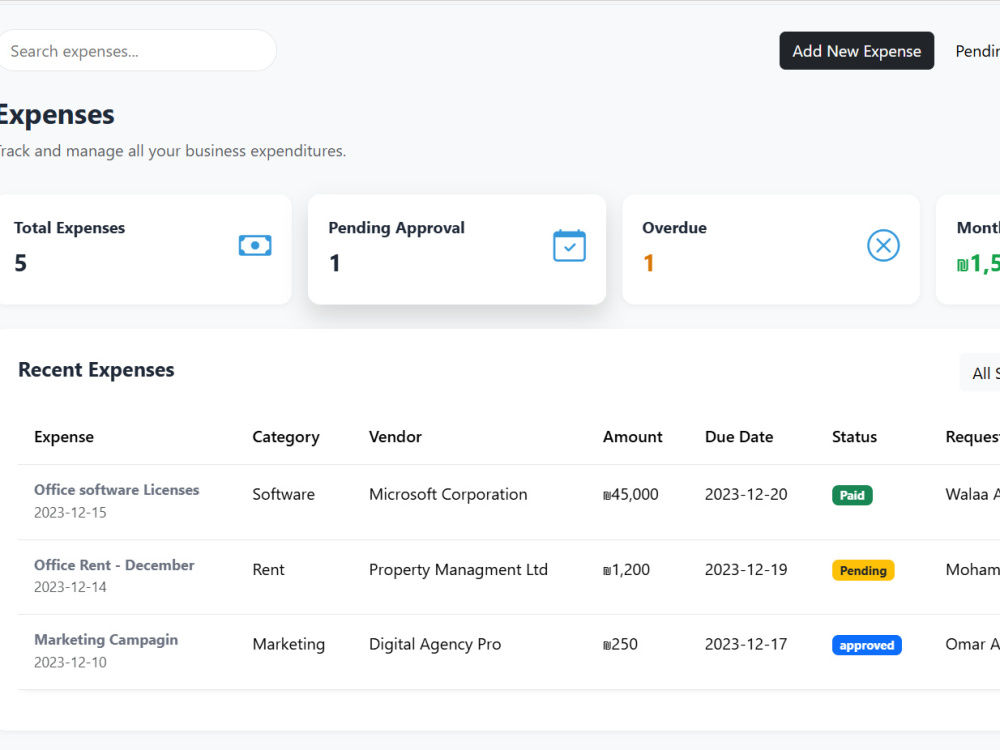The image size is (1000, 750).
Task: Sort by the Category column header
Action: tap(286, 438)
